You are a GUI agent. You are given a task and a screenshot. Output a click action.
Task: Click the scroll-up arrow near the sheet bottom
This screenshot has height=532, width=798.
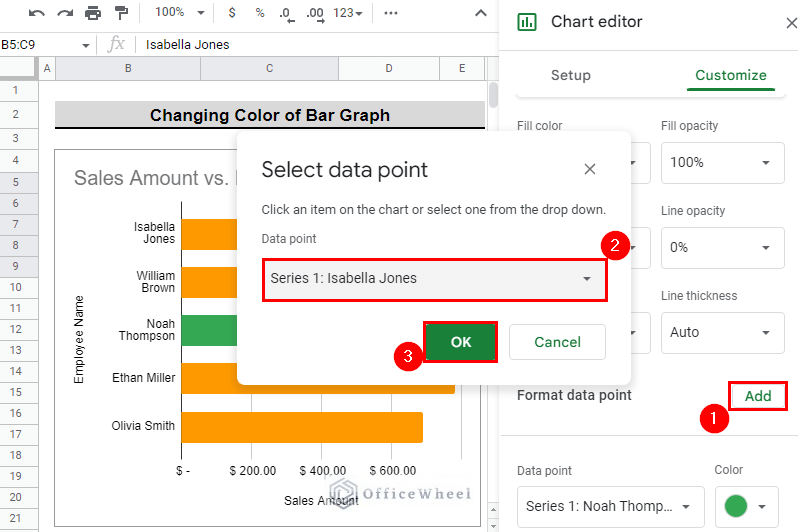[493, 510]
